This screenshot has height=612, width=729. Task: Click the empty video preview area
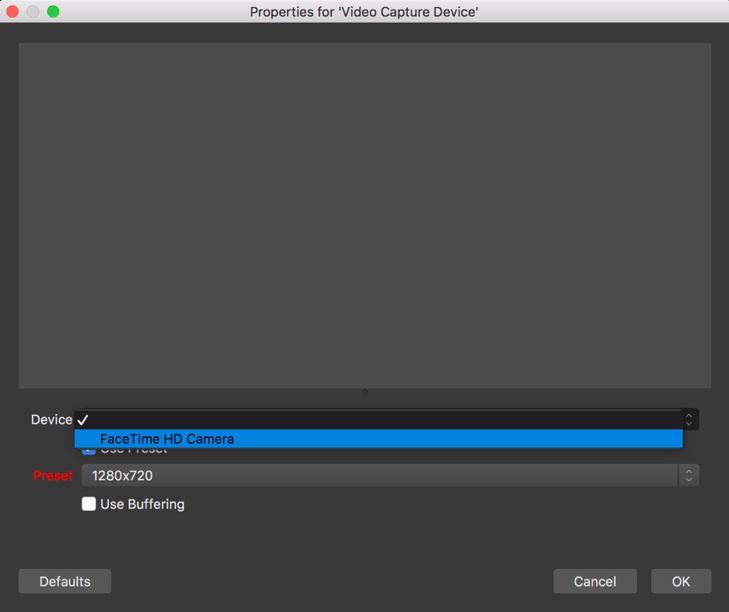click(364, 215)
